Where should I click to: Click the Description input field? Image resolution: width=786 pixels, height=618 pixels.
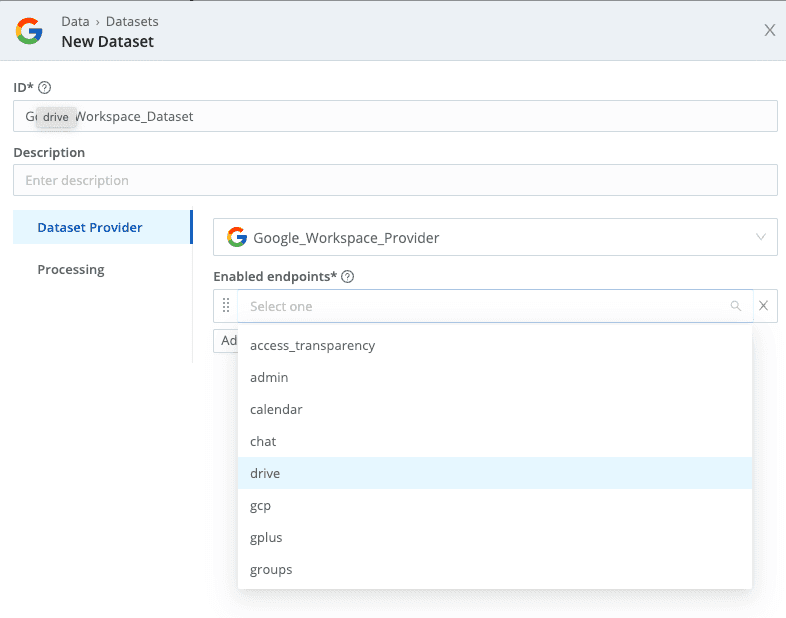(395, 180)
